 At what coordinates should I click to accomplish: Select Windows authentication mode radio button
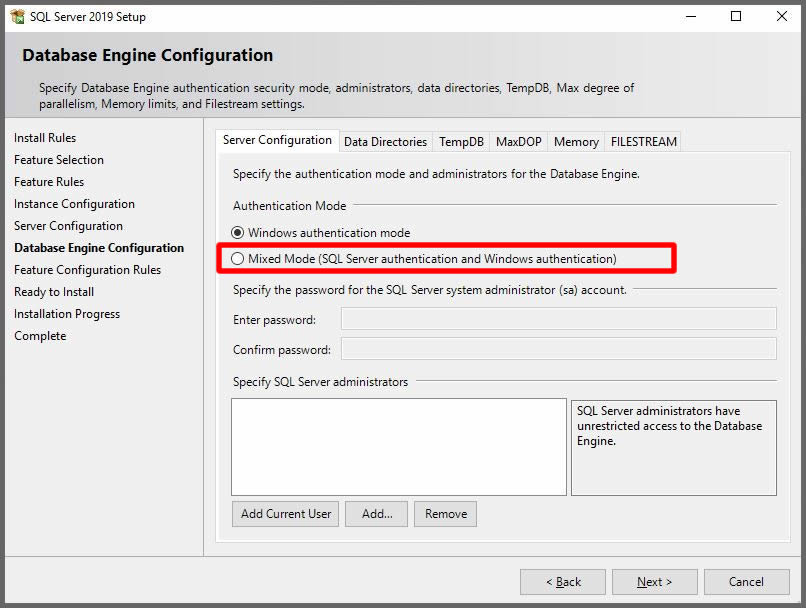[x=238, y=233]
